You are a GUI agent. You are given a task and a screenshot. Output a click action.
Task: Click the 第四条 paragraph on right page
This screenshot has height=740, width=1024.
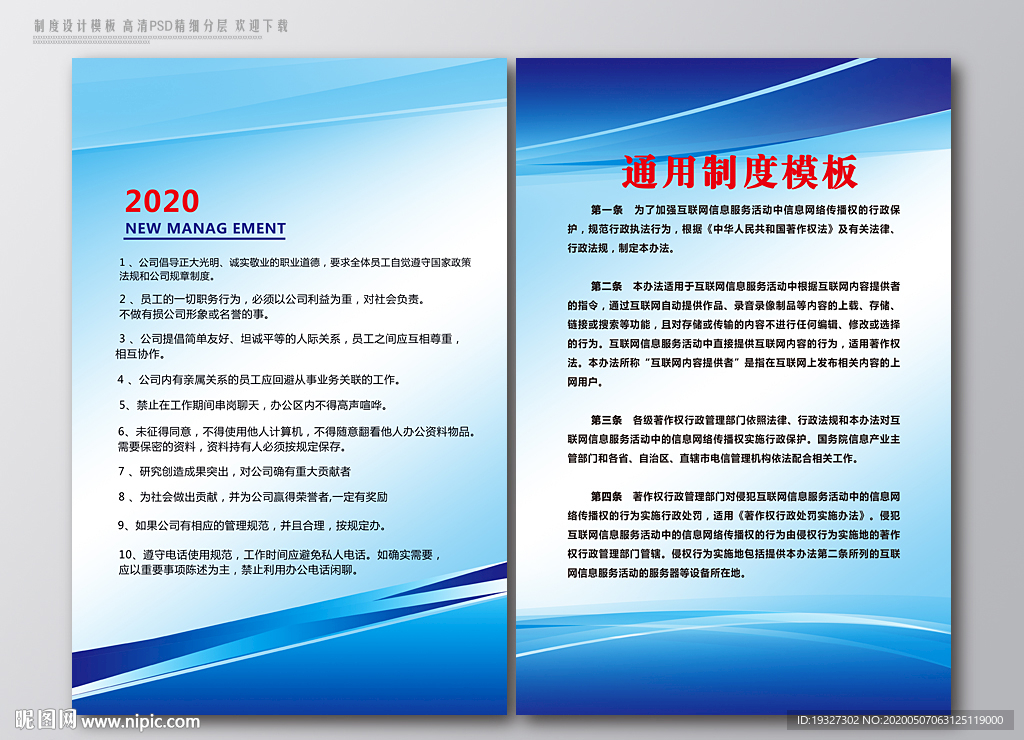coord(733,534)
